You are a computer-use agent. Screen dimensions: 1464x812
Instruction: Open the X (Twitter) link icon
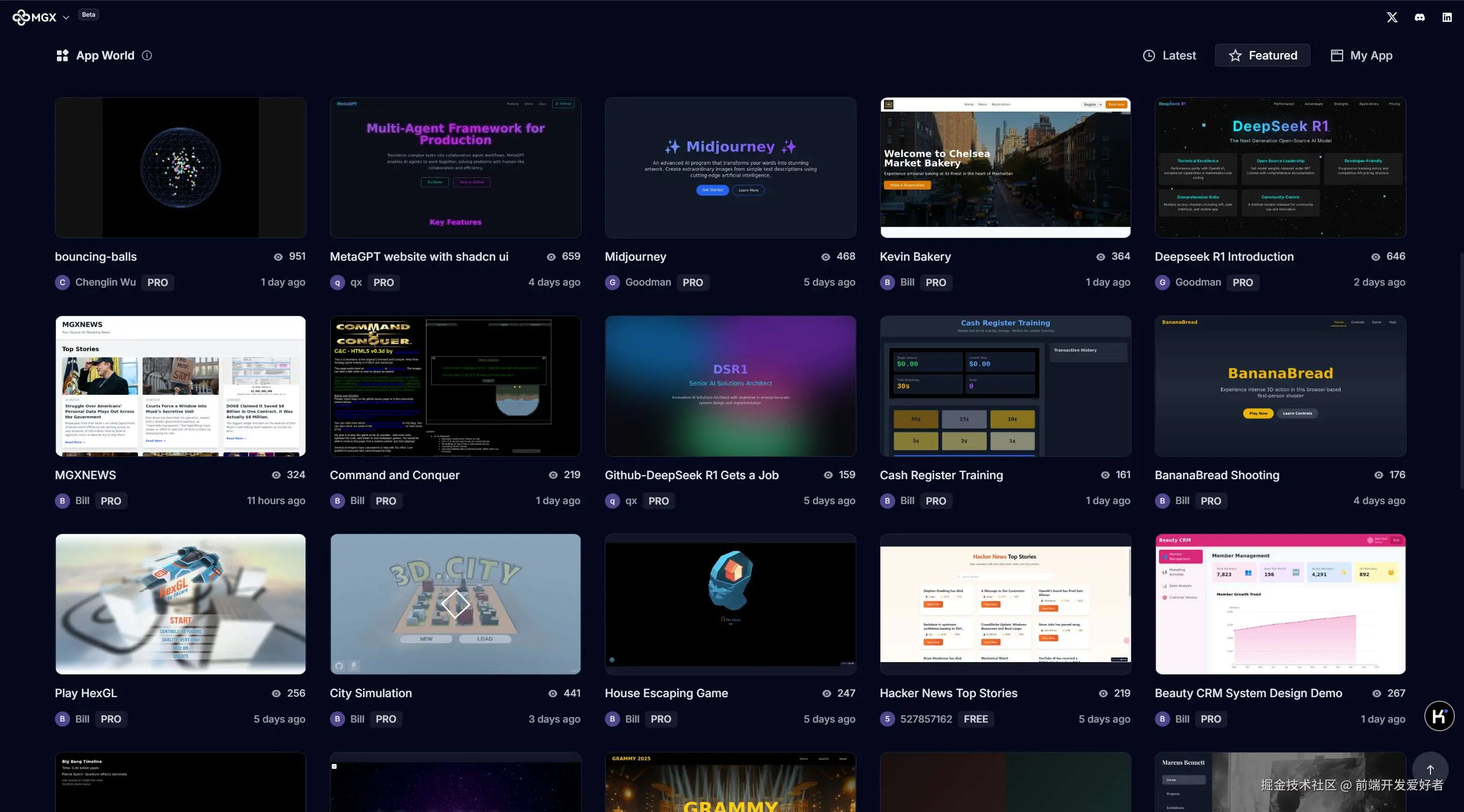click(1392, 17)
